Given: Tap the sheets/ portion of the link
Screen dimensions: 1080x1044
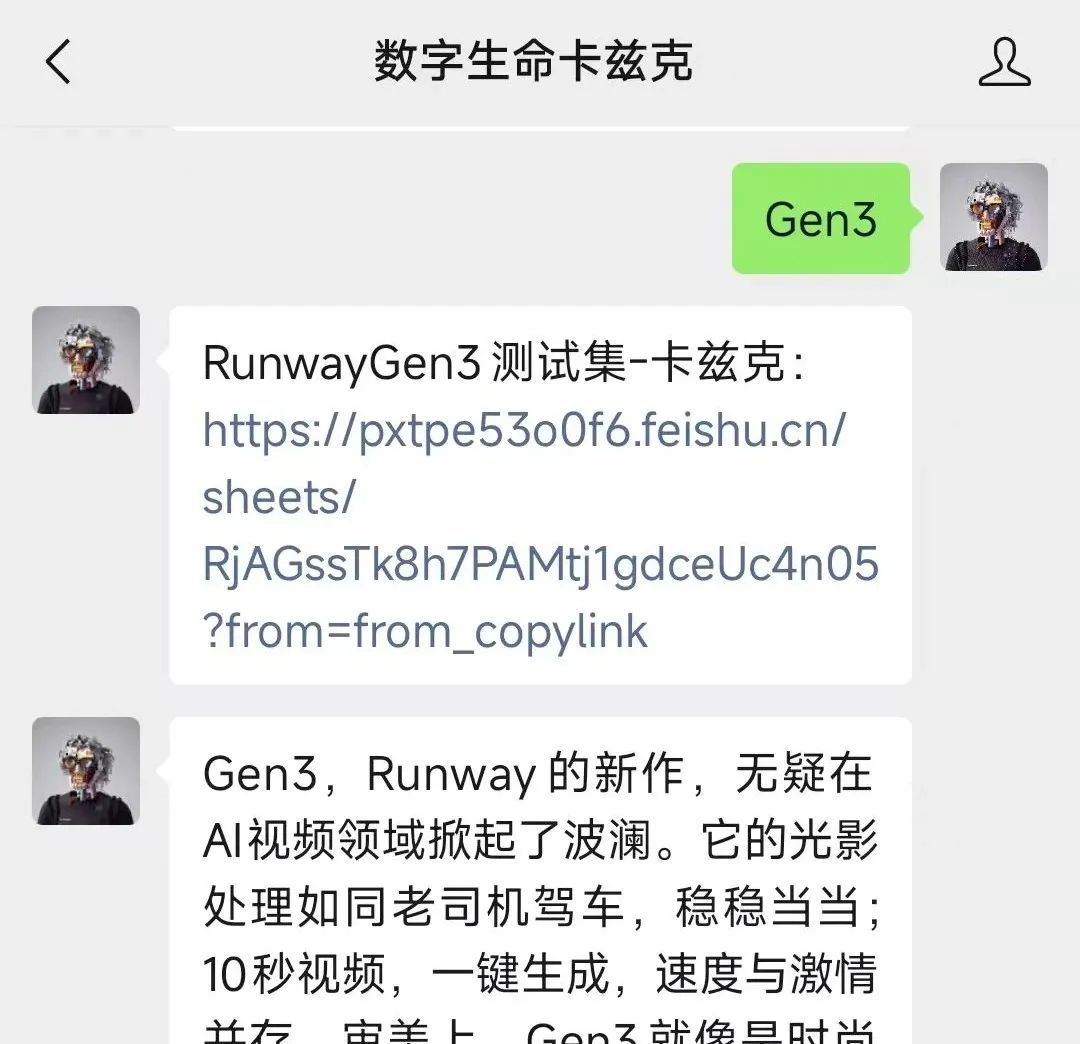Looking at the screenshot, I should (x=279, y=497).
